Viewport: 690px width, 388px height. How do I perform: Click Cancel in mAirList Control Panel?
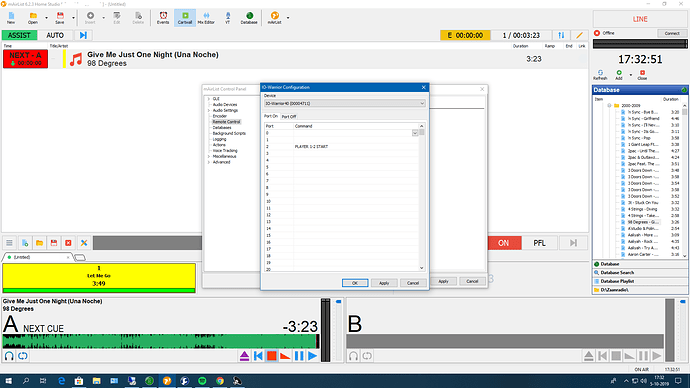pyautogui.click(x=472, y=281)
